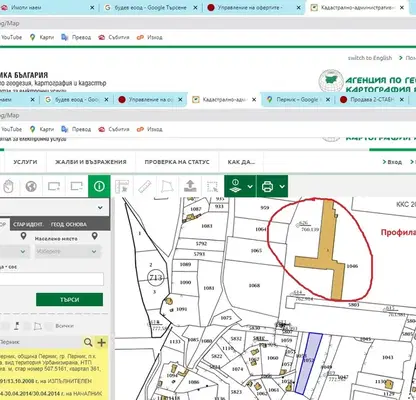Expand the layers info dropdown arrow

coord(250,187)
